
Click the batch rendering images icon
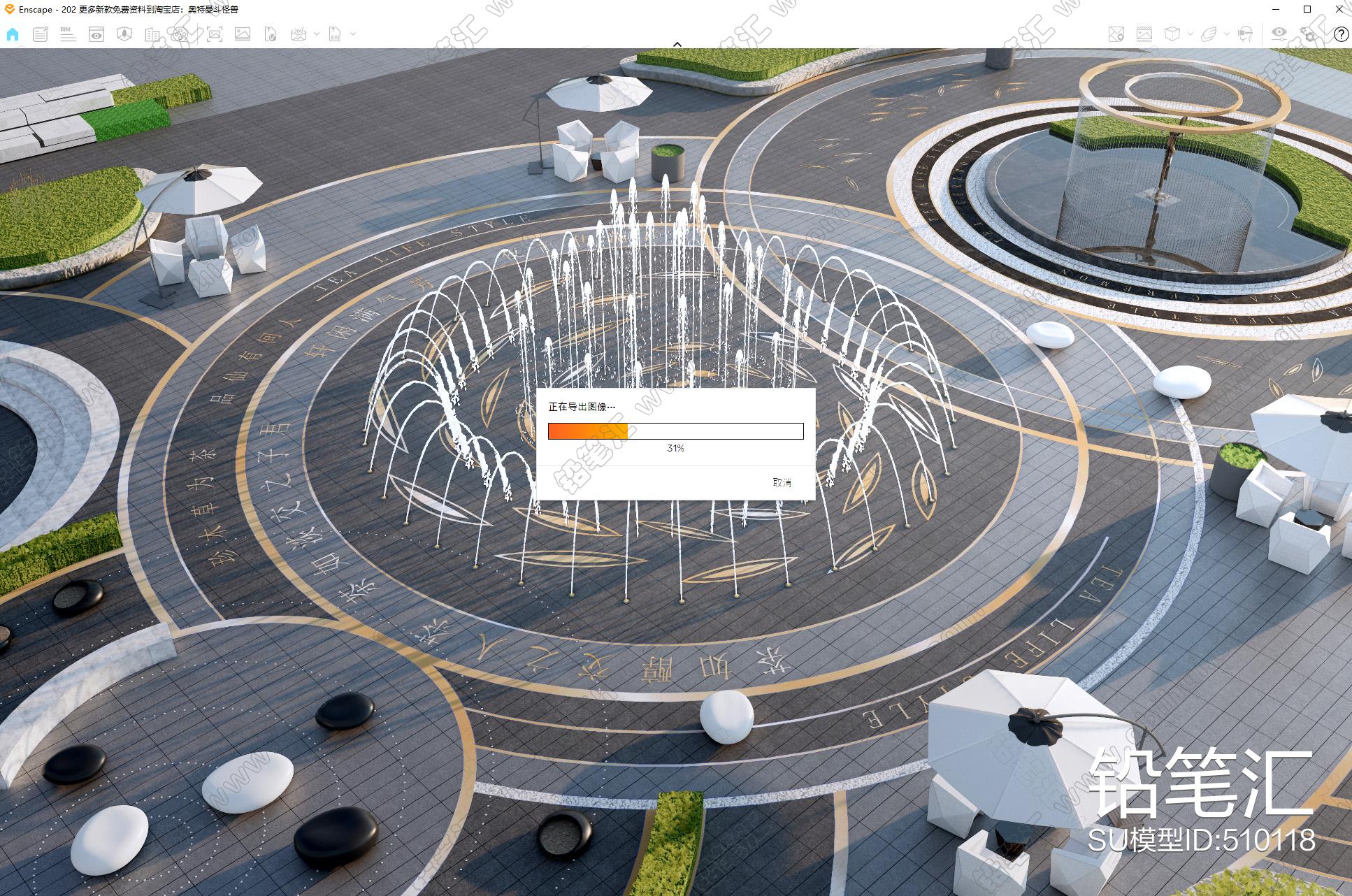tap(243, 34)
